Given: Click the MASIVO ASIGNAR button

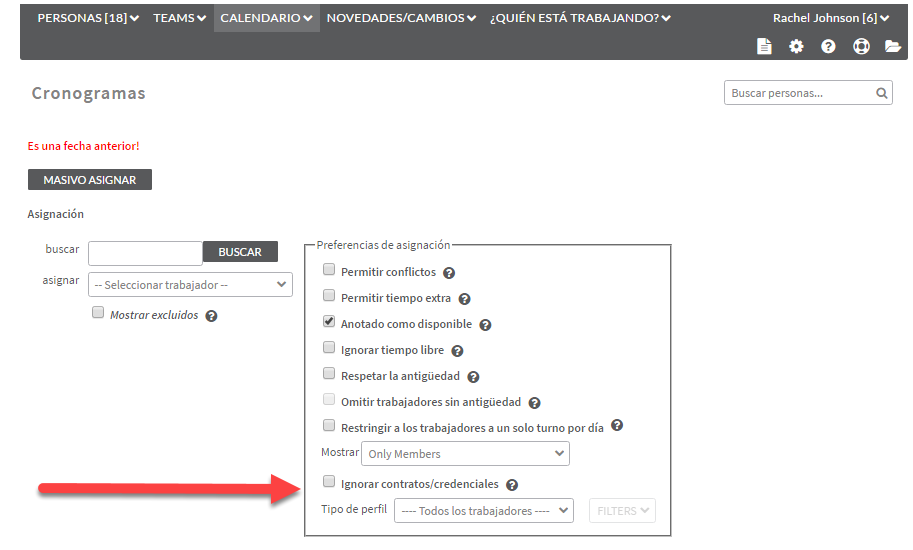Looking at the screenshot, I should coord(90,180).
